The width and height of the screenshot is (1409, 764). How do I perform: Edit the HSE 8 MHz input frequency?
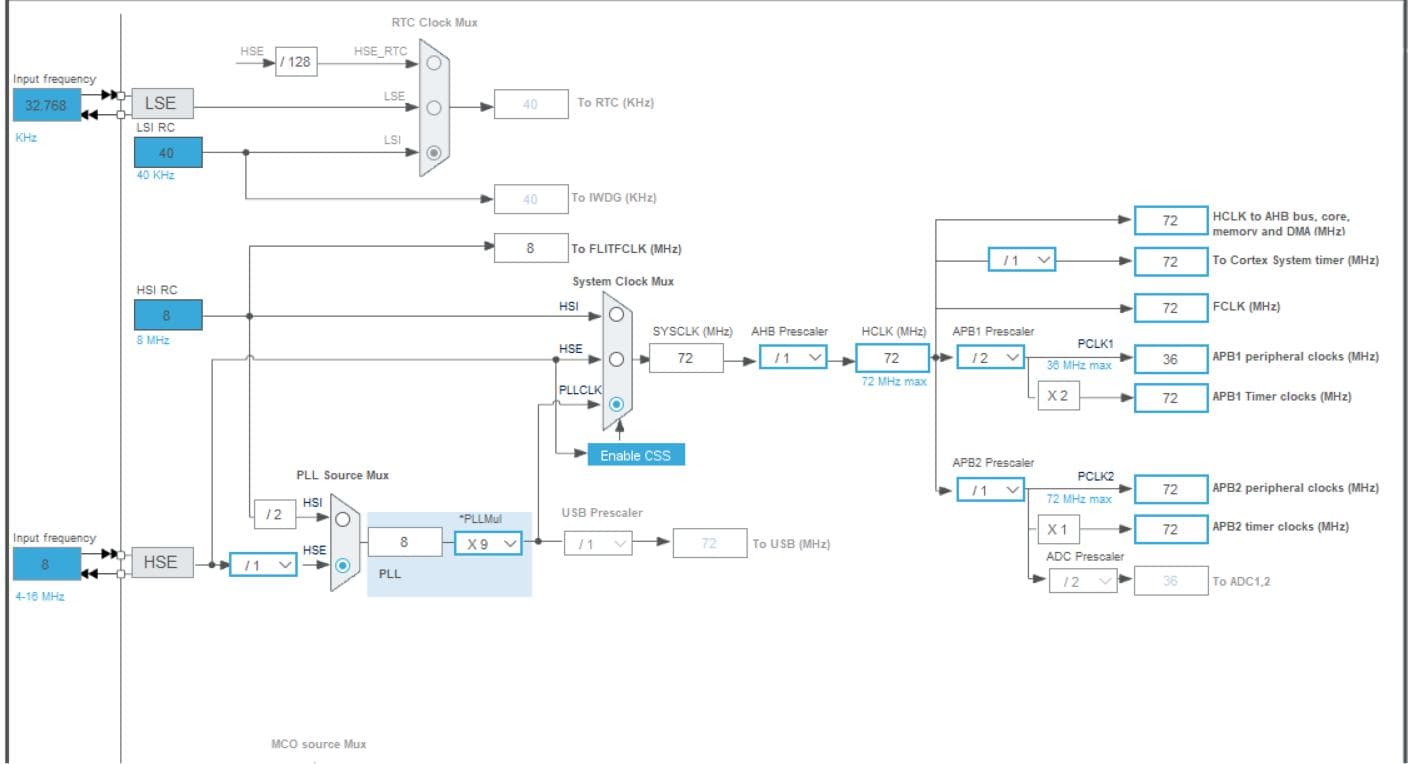tap(47, 564)
